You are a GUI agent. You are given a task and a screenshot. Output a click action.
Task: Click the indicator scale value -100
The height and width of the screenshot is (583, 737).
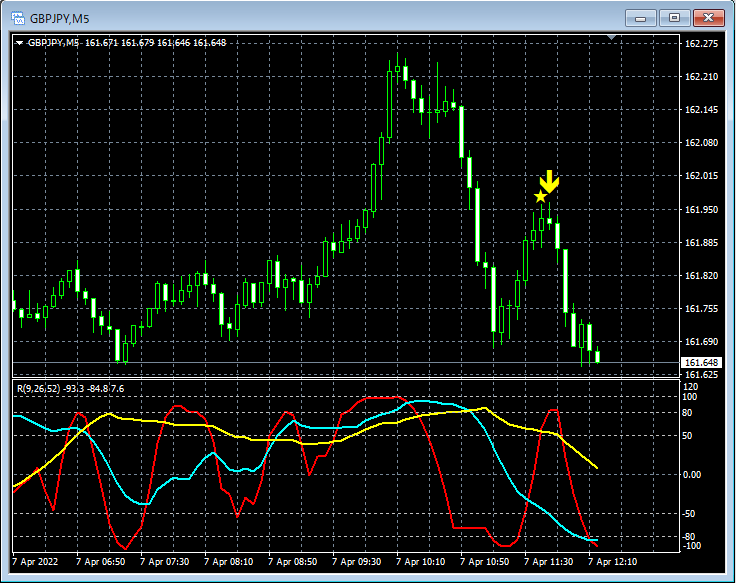[x=691, y=546]
